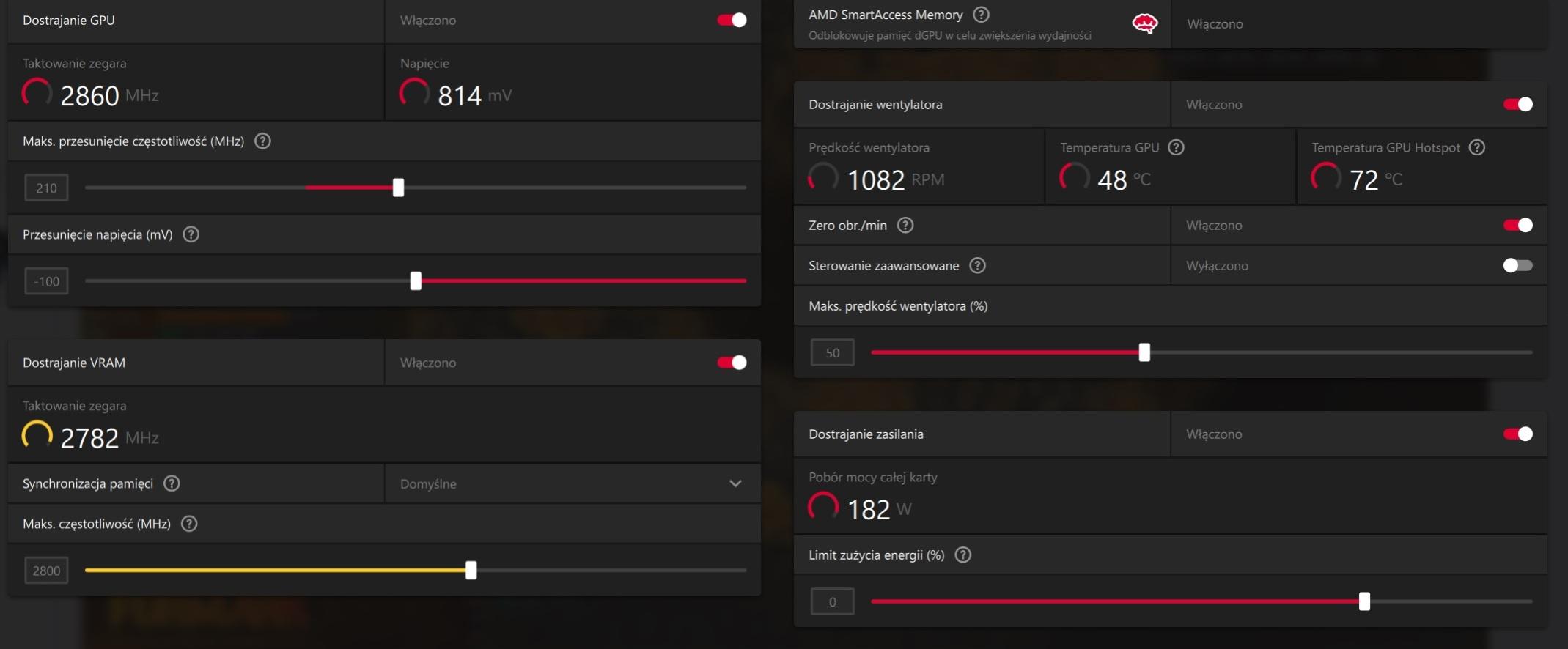Click the Temperatura GPU gauge icon
Viewport: 1568px width, 649px height.
[x=1075, y=178]
